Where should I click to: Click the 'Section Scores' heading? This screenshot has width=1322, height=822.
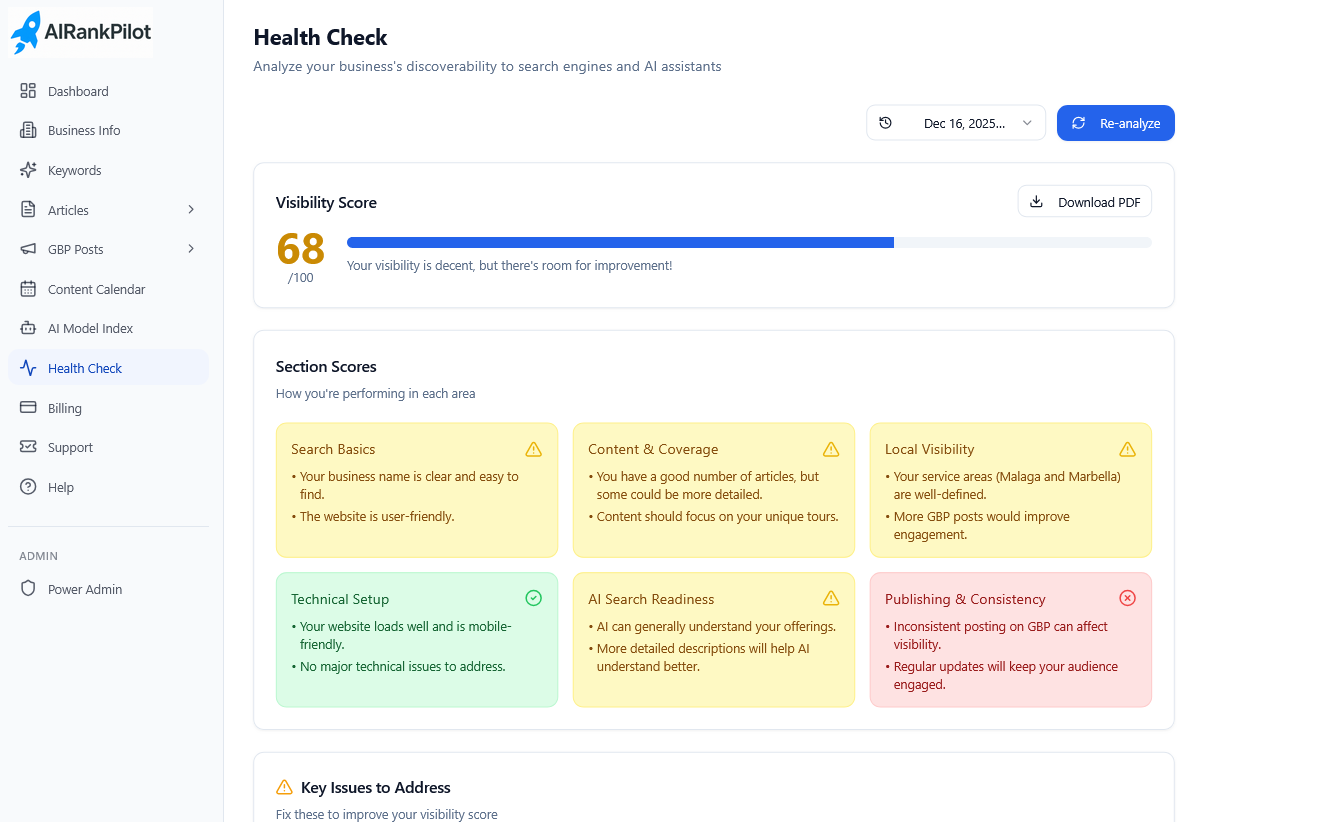coord(326,366)
